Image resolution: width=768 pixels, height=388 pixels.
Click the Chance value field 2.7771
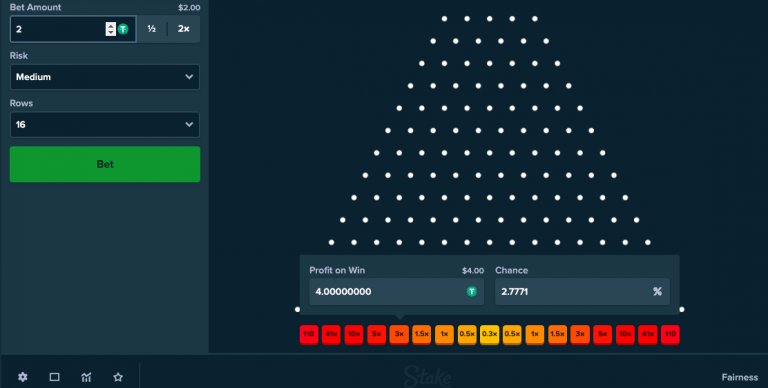[x=582, y=291]
